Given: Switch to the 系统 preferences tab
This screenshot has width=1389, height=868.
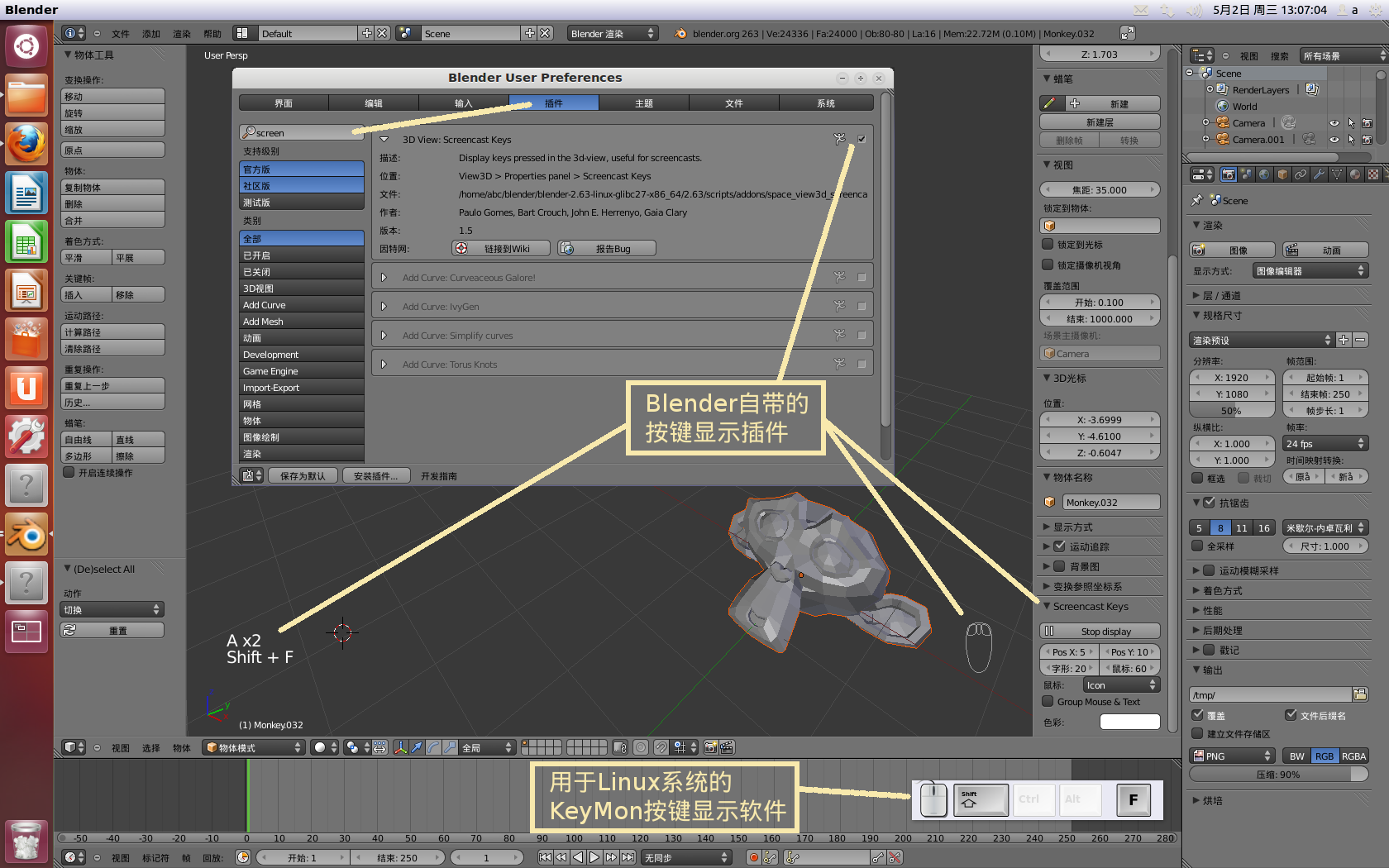Looking at the screenshot, I should coord(826,103).
